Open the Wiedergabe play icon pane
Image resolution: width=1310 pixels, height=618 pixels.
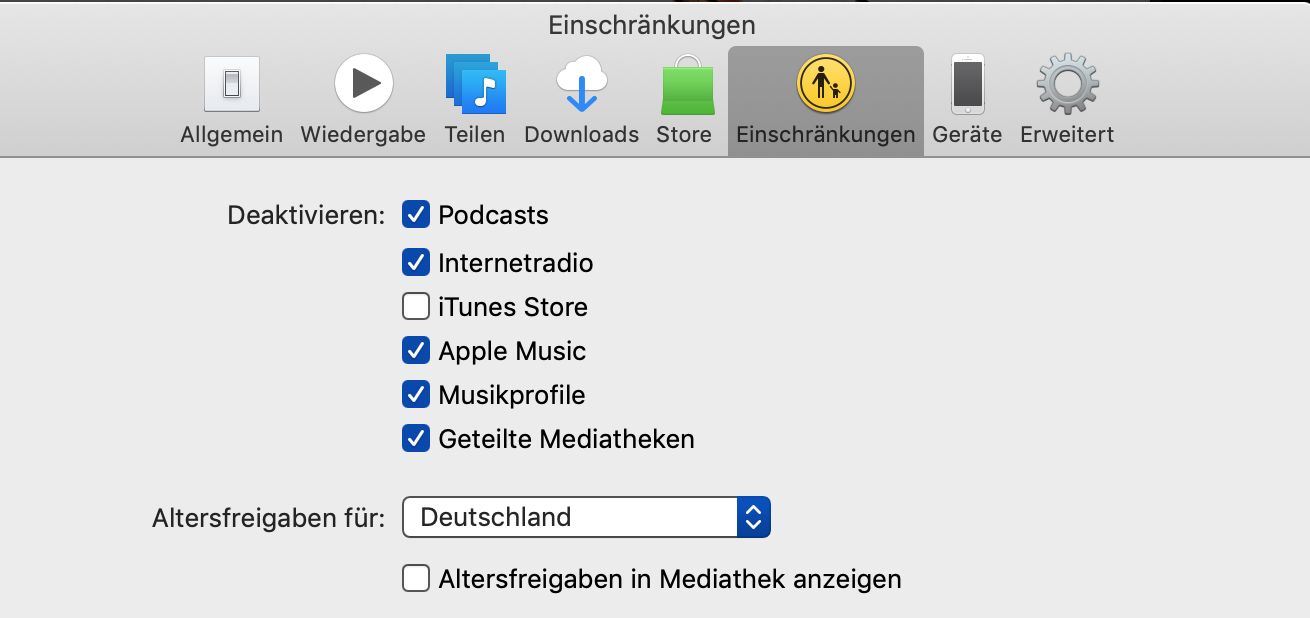363,84
